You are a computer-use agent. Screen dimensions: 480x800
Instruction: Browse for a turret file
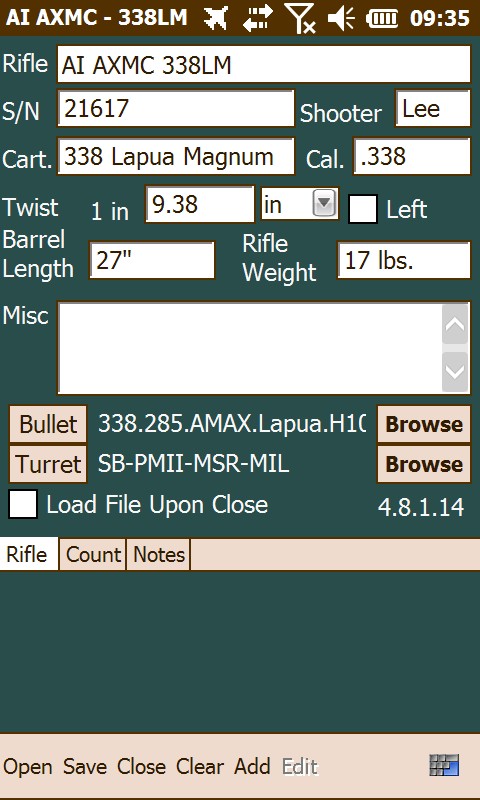(x=424, y=464)
